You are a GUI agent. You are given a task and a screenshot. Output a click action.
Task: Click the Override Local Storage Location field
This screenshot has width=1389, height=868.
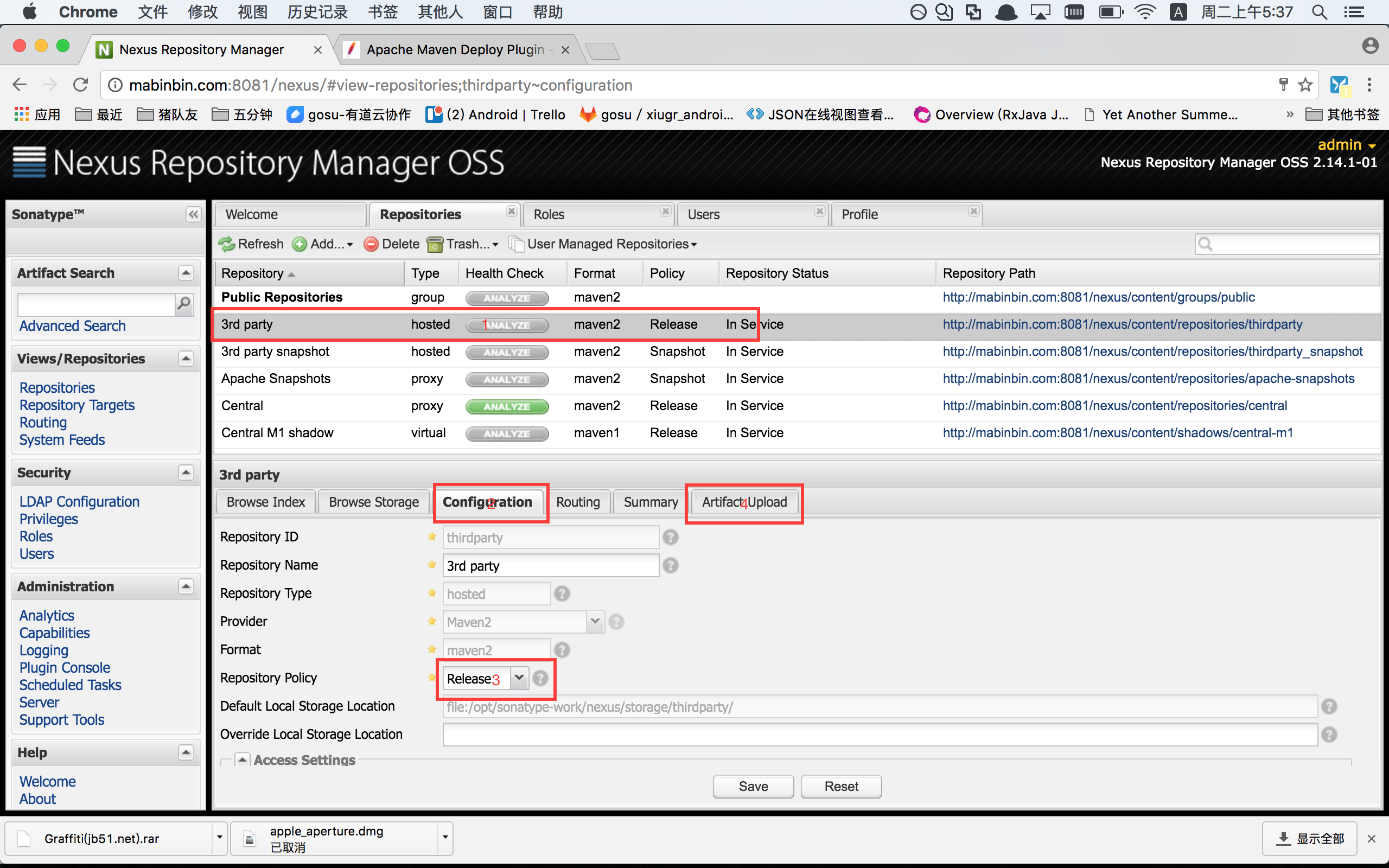coord(880,734)
